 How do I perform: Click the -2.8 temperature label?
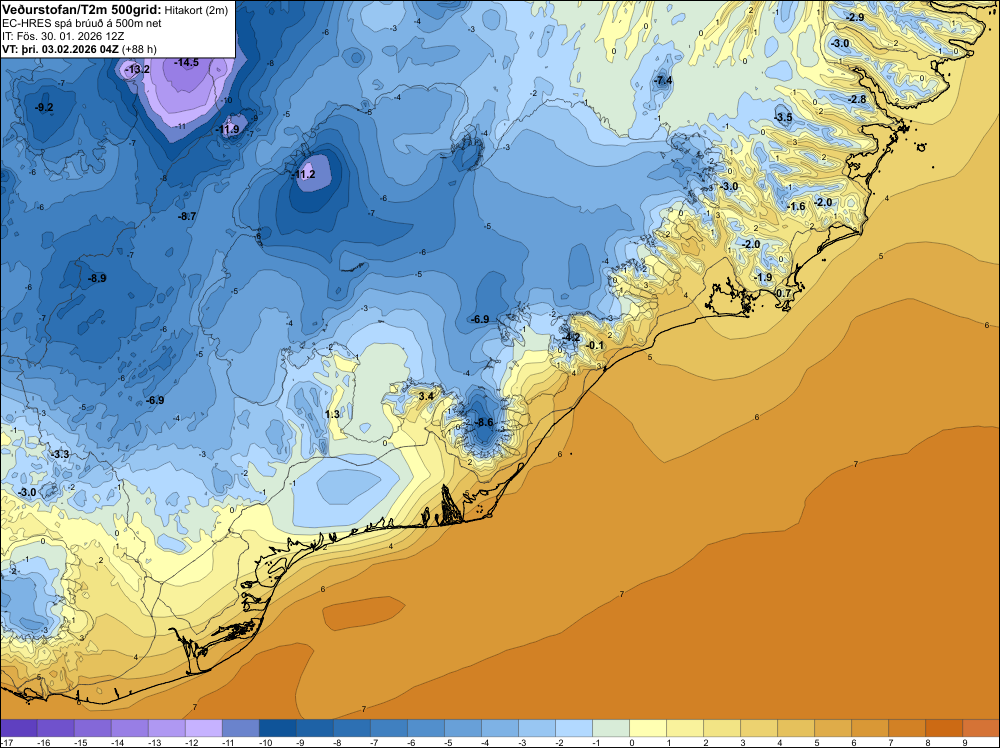[x=858, y=99]
